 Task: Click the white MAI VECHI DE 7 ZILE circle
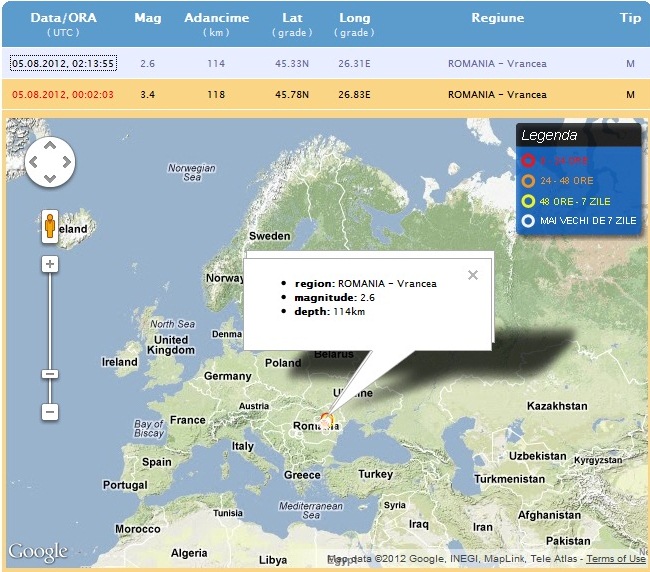pos(528,221)
